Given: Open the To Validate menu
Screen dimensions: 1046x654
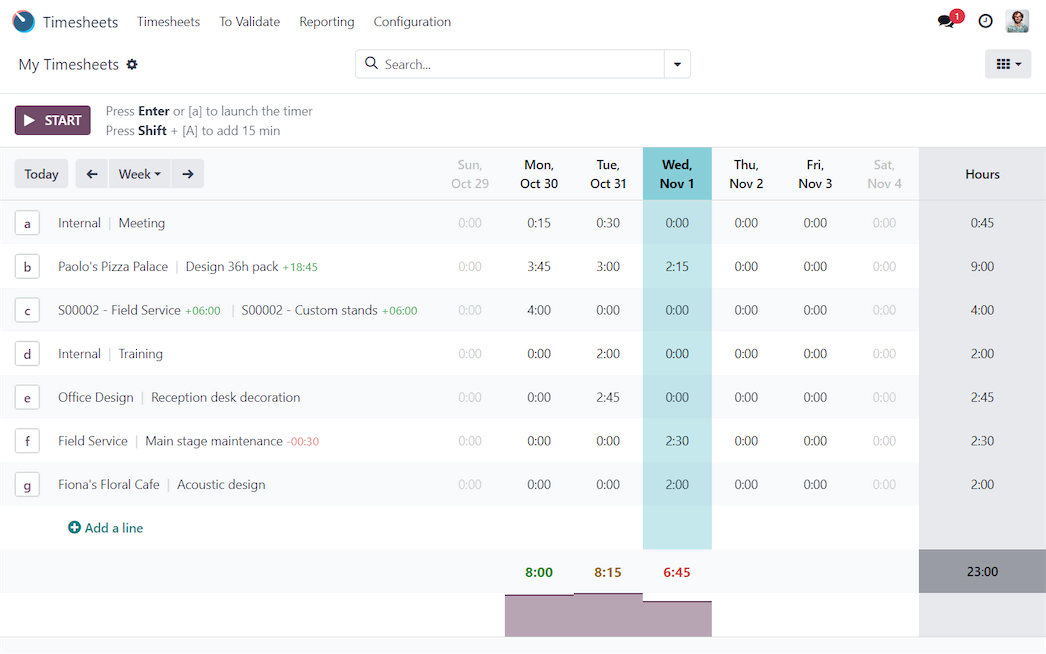Looking at the screenshot, I should (x=249, y=21).
